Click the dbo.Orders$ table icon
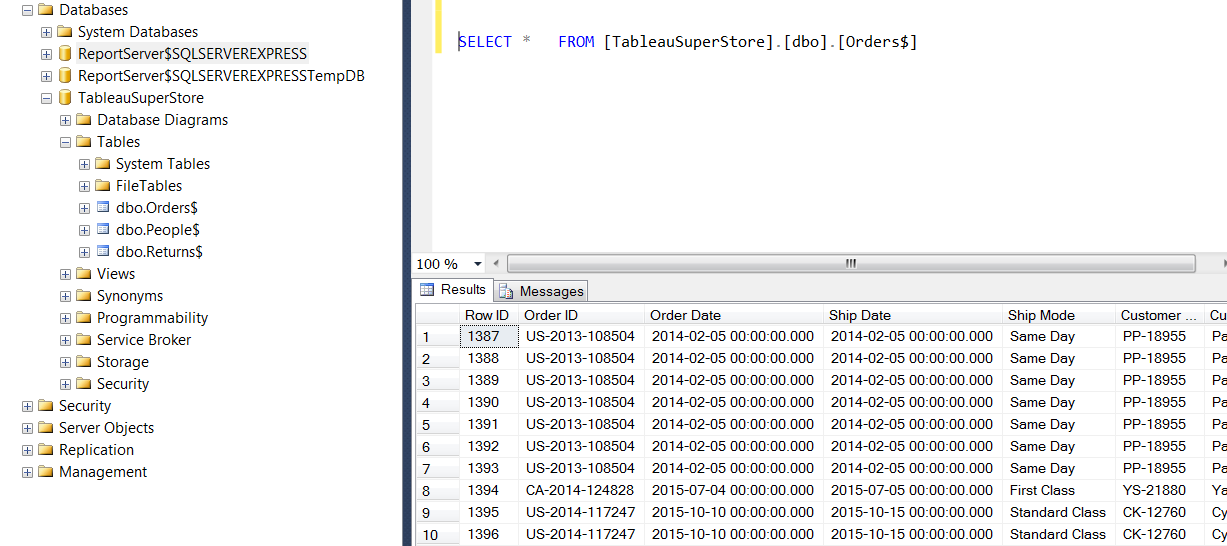The image size is (1227, 546). [103, 208]
